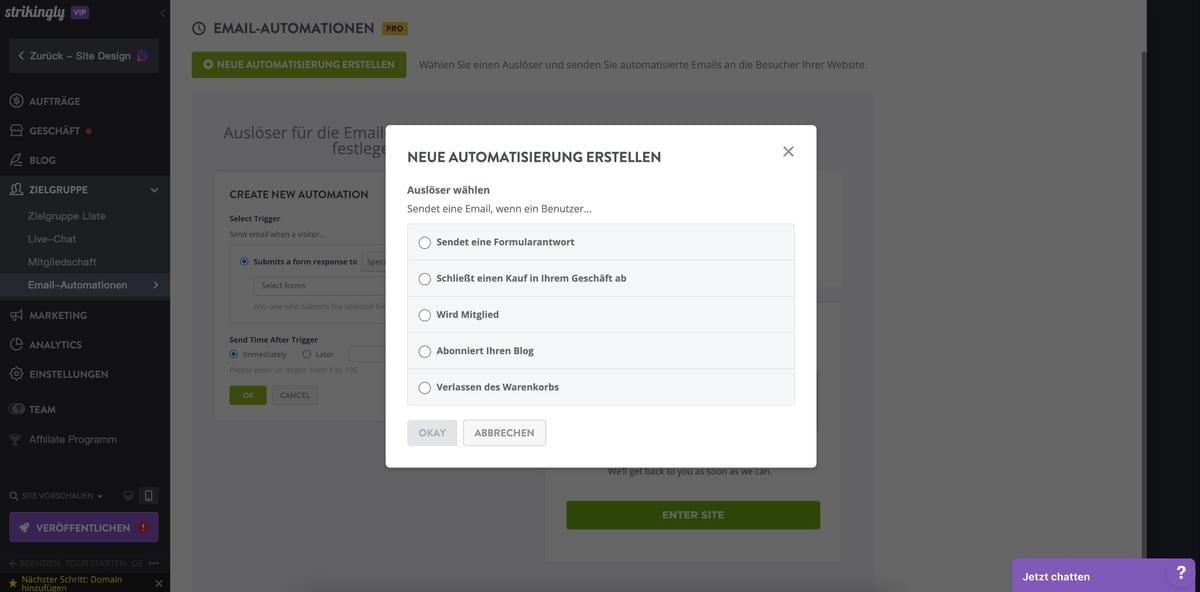This screenshot has height=592, width=1200.
Task: Collapse the Zielgruppe sidebar section
Action: [x=153, y=188]
